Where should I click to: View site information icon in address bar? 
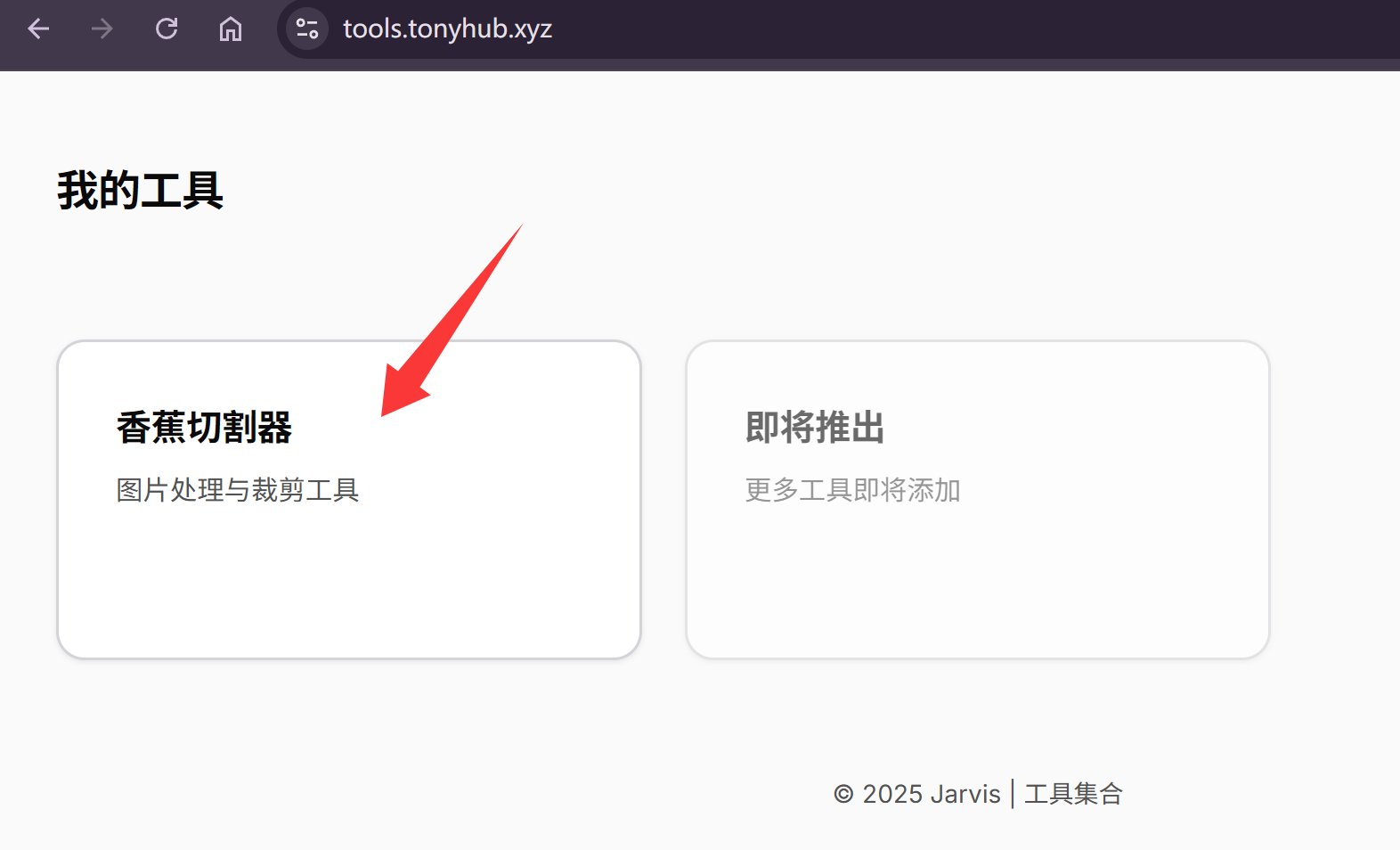(307, 29)
